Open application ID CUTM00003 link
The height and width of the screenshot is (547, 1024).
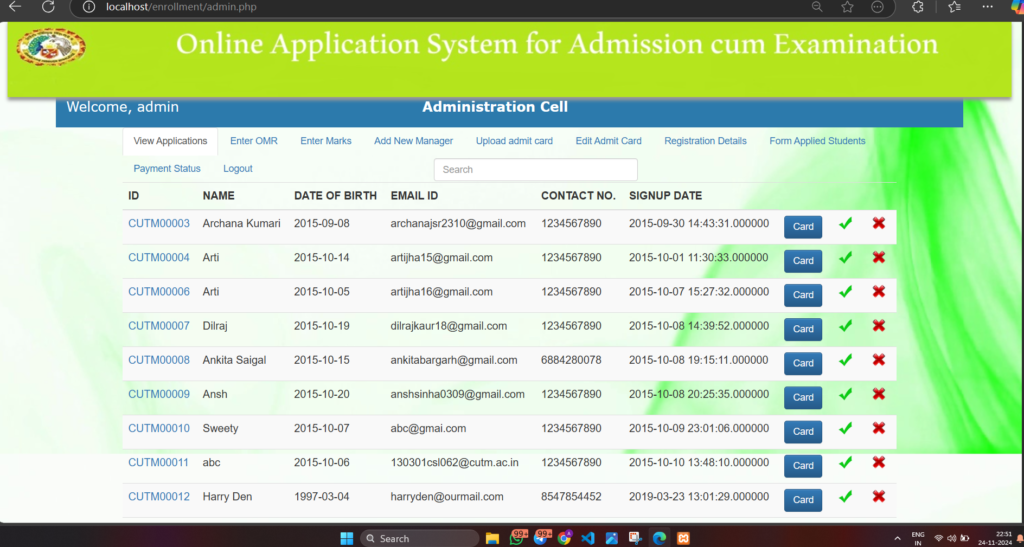pyautogui.click(x=159, y=223)
